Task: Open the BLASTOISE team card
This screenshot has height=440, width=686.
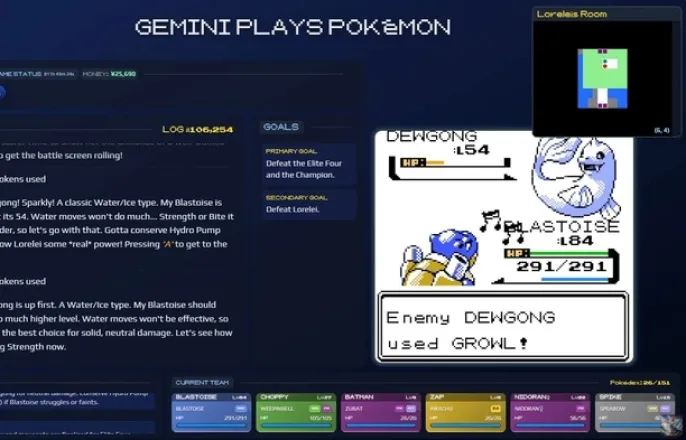Action: click(211, 412)
